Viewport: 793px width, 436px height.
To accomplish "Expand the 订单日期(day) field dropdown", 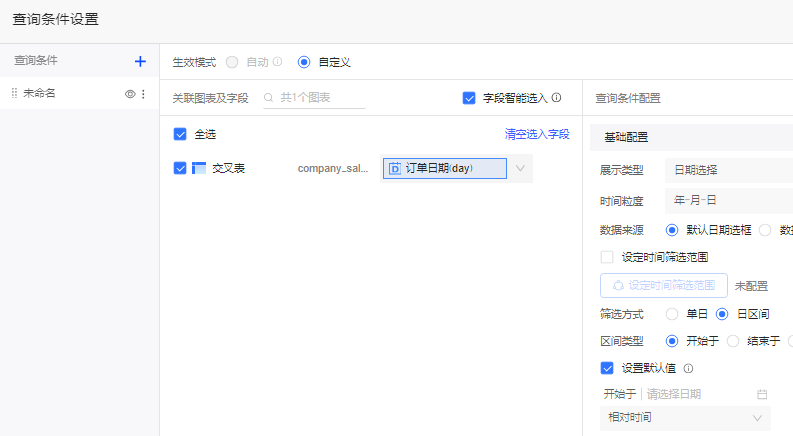I will 520,168.
